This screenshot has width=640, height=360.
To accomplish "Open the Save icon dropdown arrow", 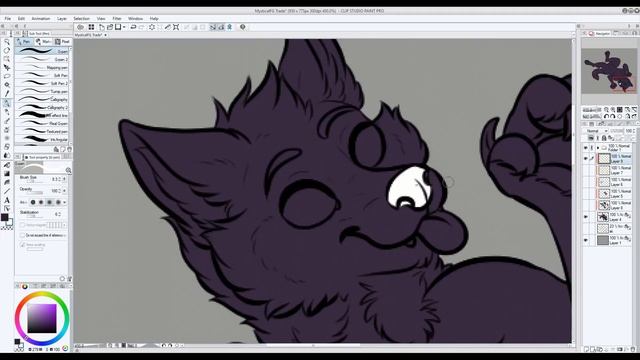I will tap(124, 27).
